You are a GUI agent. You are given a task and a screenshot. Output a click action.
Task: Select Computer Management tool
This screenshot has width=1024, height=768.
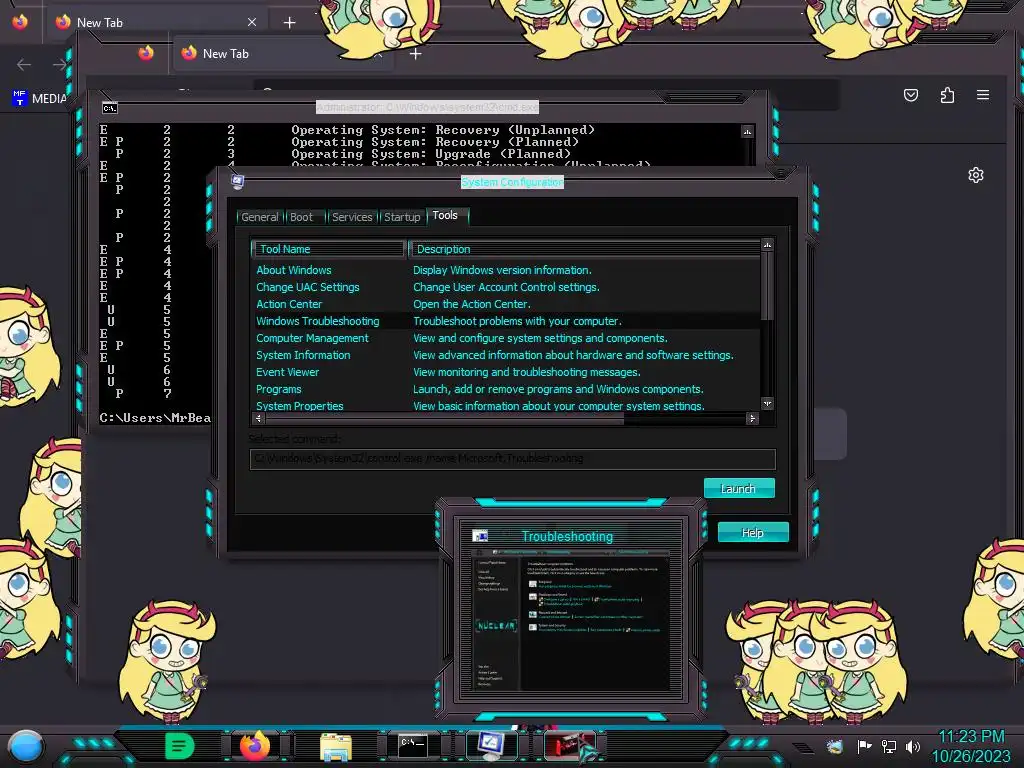point(312,338)
